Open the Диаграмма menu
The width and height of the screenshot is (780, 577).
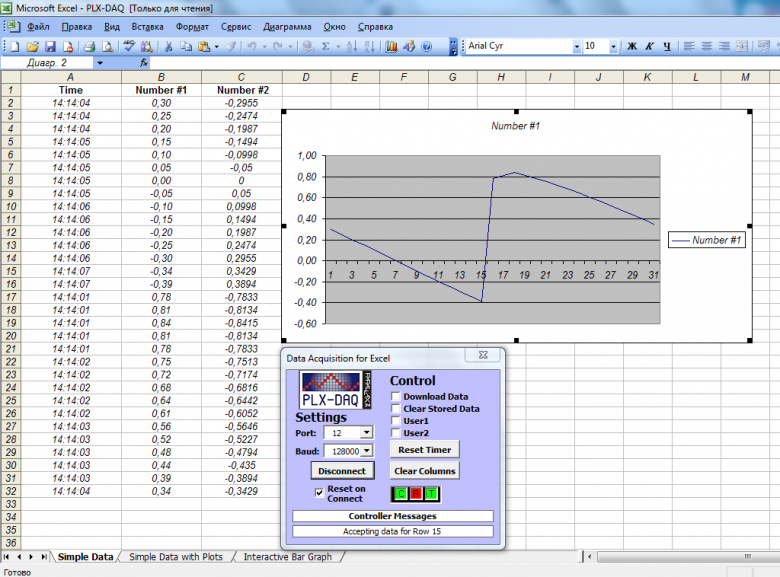[x=287, y=27]
